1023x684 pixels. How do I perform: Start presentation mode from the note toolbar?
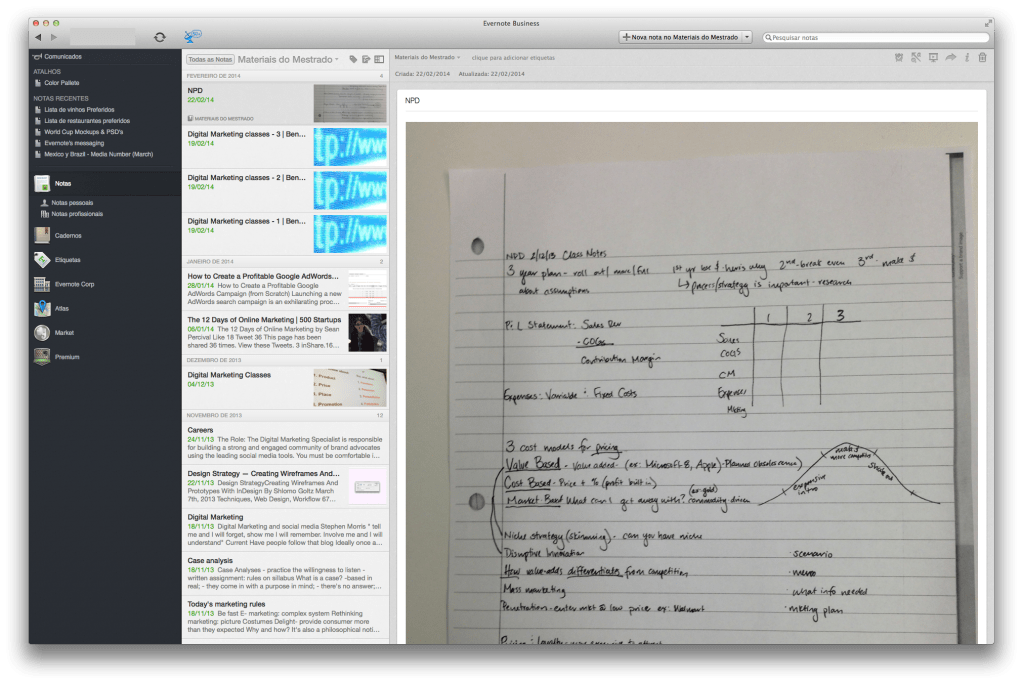(935, 58)
